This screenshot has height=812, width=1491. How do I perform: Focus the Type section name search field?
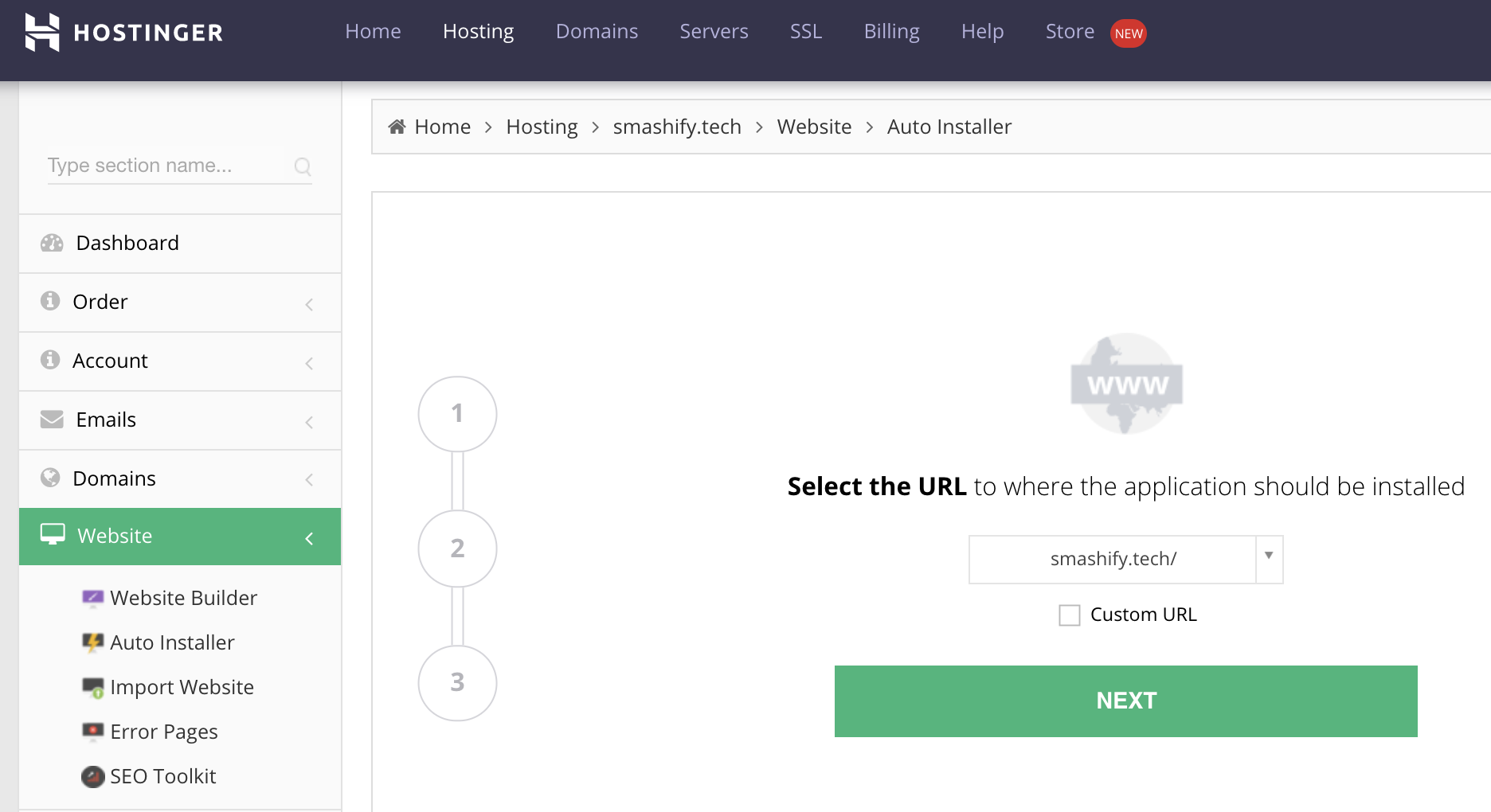pyautogui.click(x=166, y=166)
